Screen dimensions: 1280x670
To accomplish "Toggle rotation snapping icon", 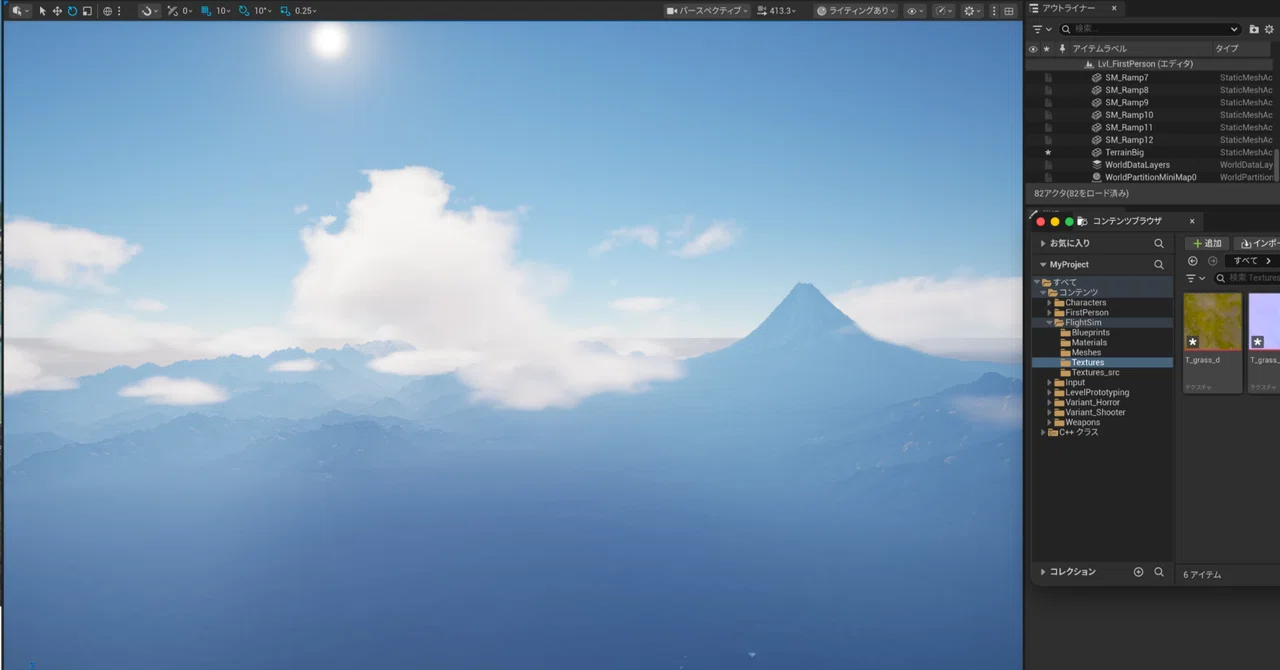I will [x=244, y=10].
